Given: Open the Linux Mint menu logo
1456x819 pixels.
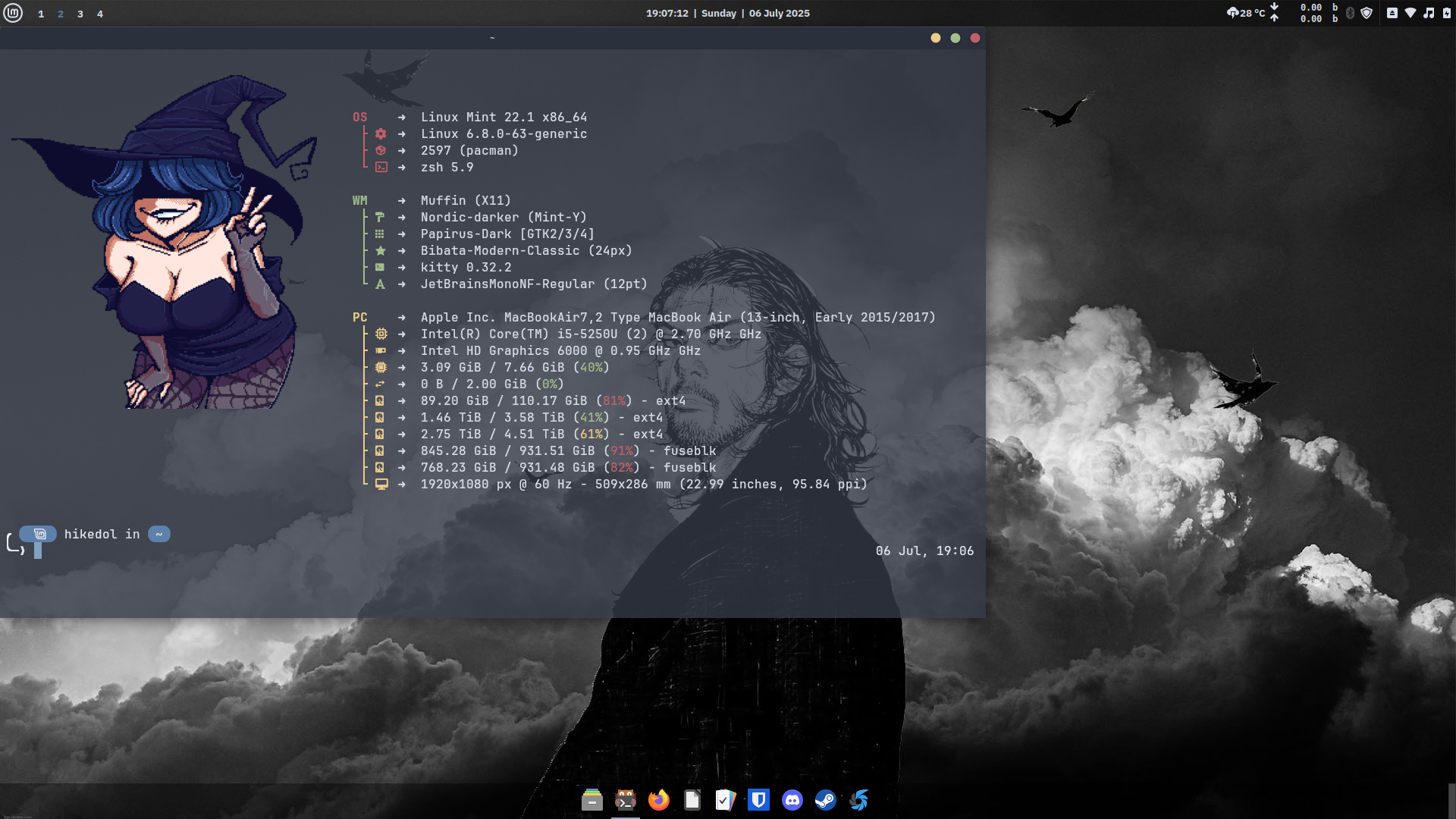Looking at the screenshot, I should [13, 13].
